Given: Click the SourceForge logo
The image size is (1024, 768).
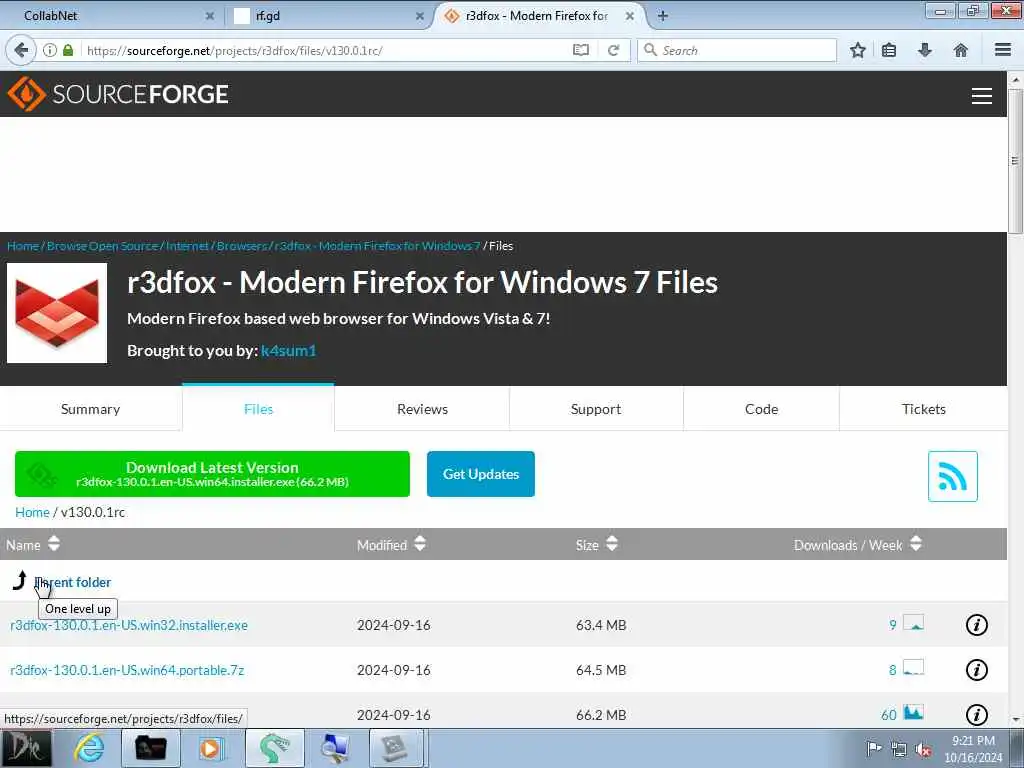Looking at the screenshot, I should click(118, 94).
